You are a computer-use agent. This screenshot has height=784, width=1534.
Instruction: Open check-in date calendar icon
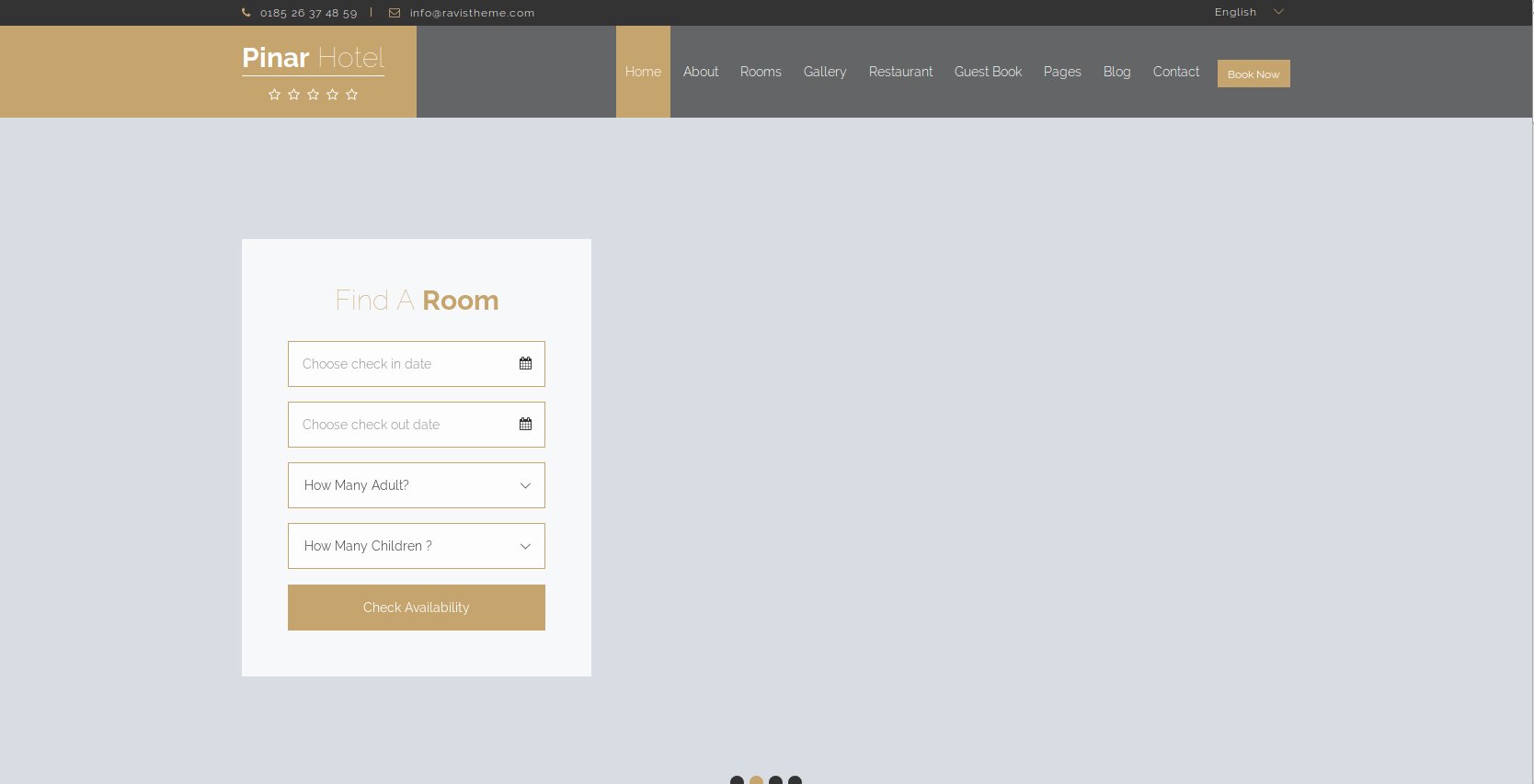pos(525,364)
